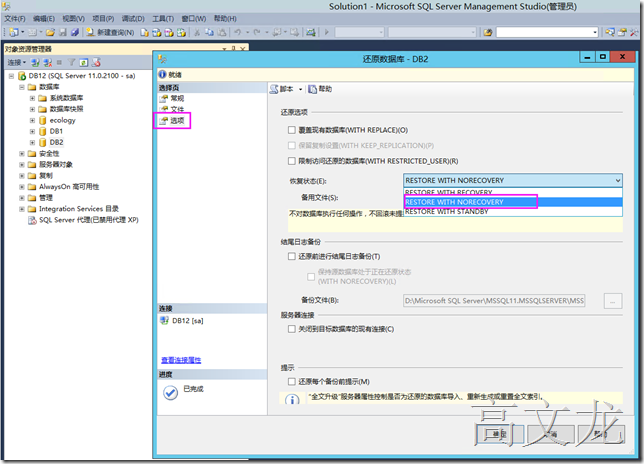The width and height of the screenshot is (644, 464).
Task: Open the 调试(D) menu
Action: [x=133, y=18]
